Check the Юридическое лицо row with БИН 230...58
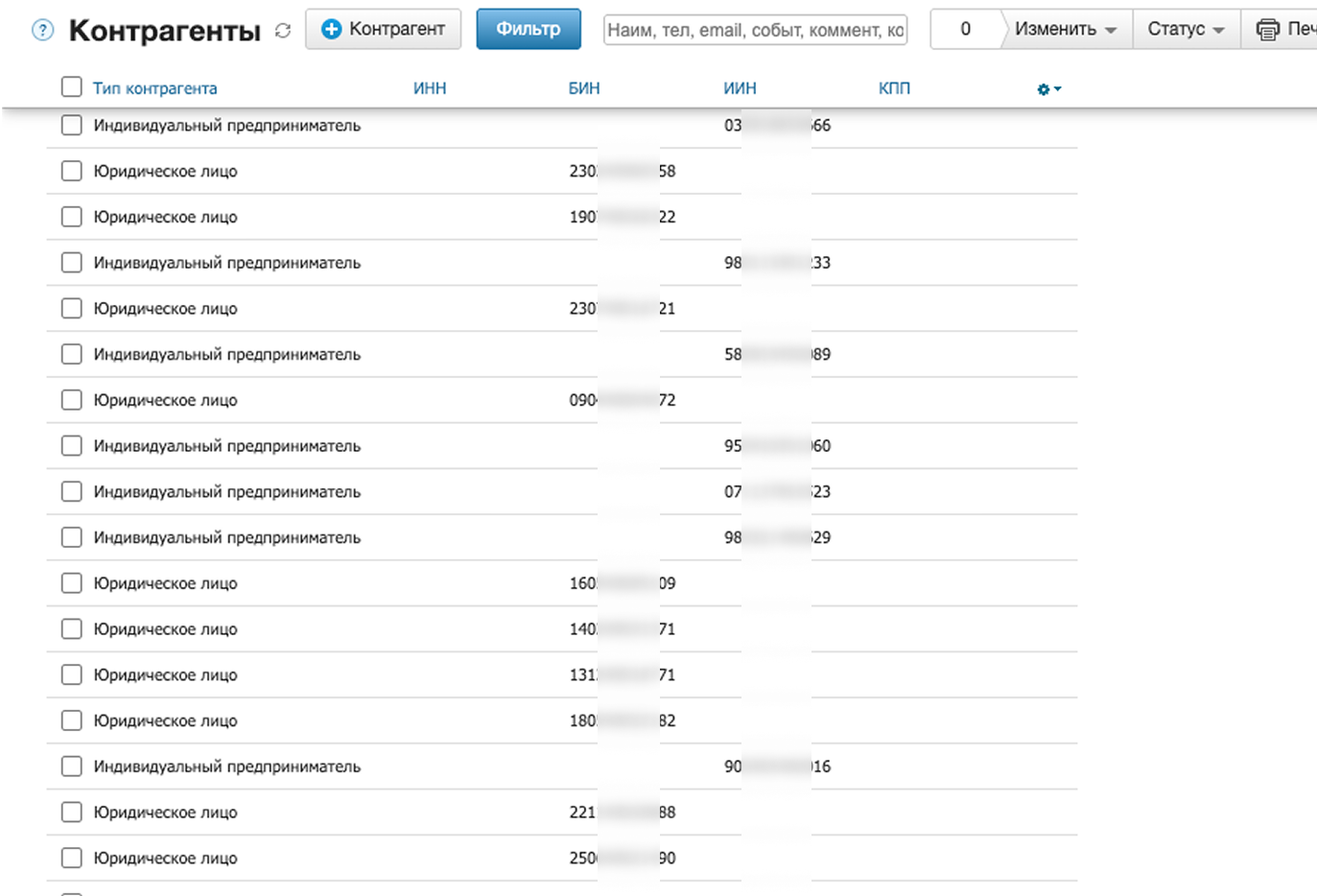The width and height of the screenshot is (1317, 896). pyautogui.click(x=72, y=172)
